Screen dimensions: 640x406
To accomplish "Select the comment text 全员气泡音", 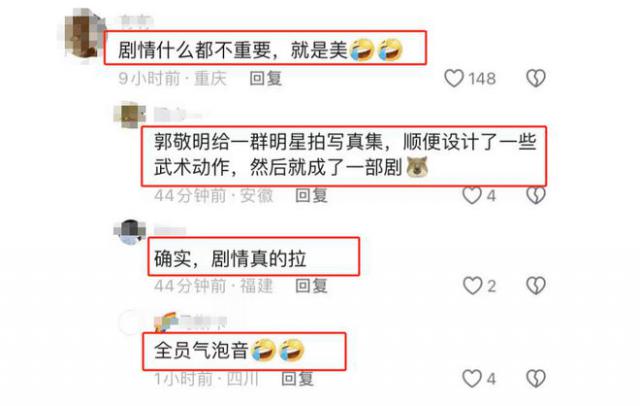I will pyautogui.click(x=201, y=350).
